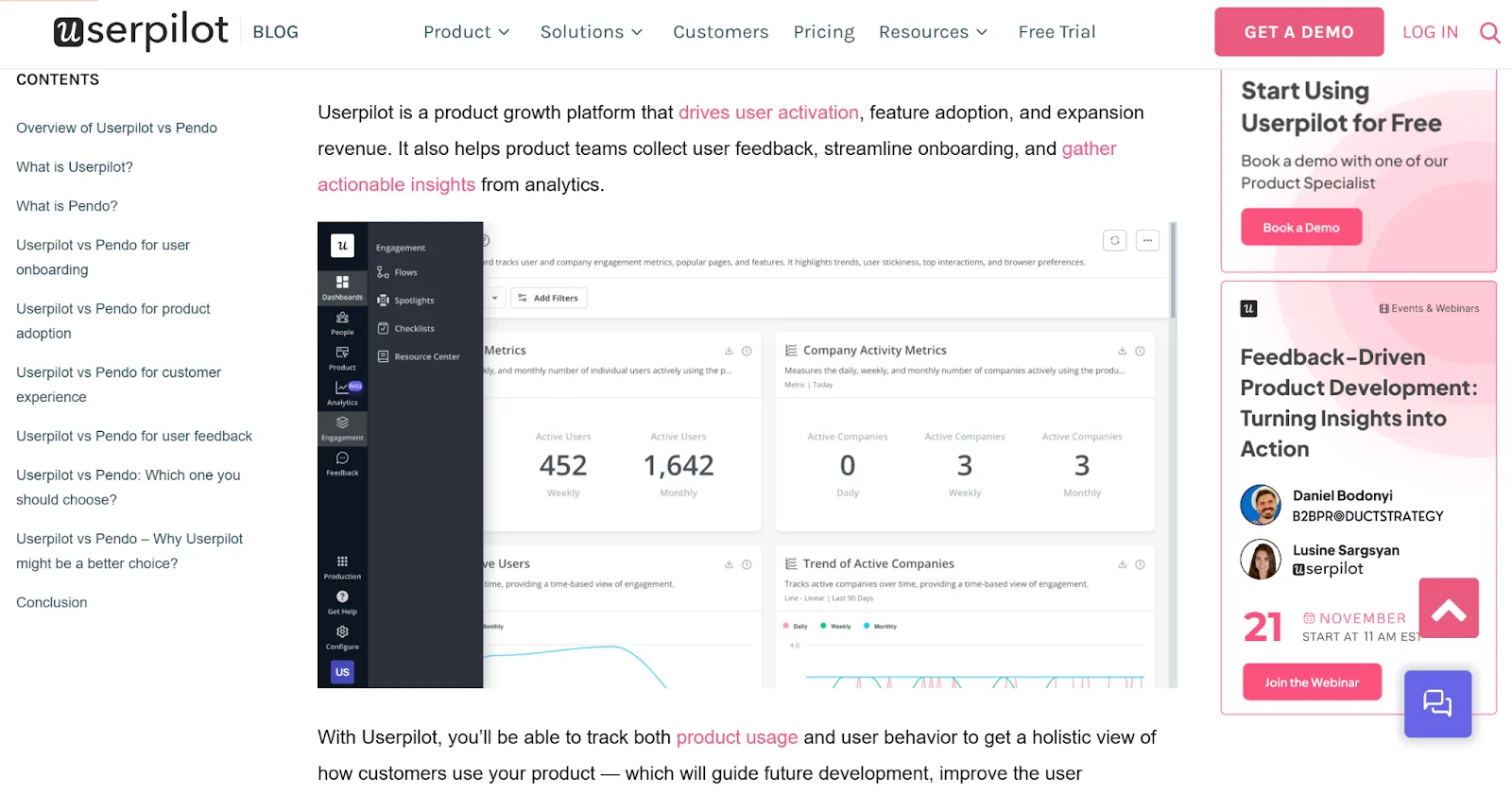1512x794 pixels.
Task: Select Flows in Engagement menu
Action: pyautogui.click(x=397, y=272)
